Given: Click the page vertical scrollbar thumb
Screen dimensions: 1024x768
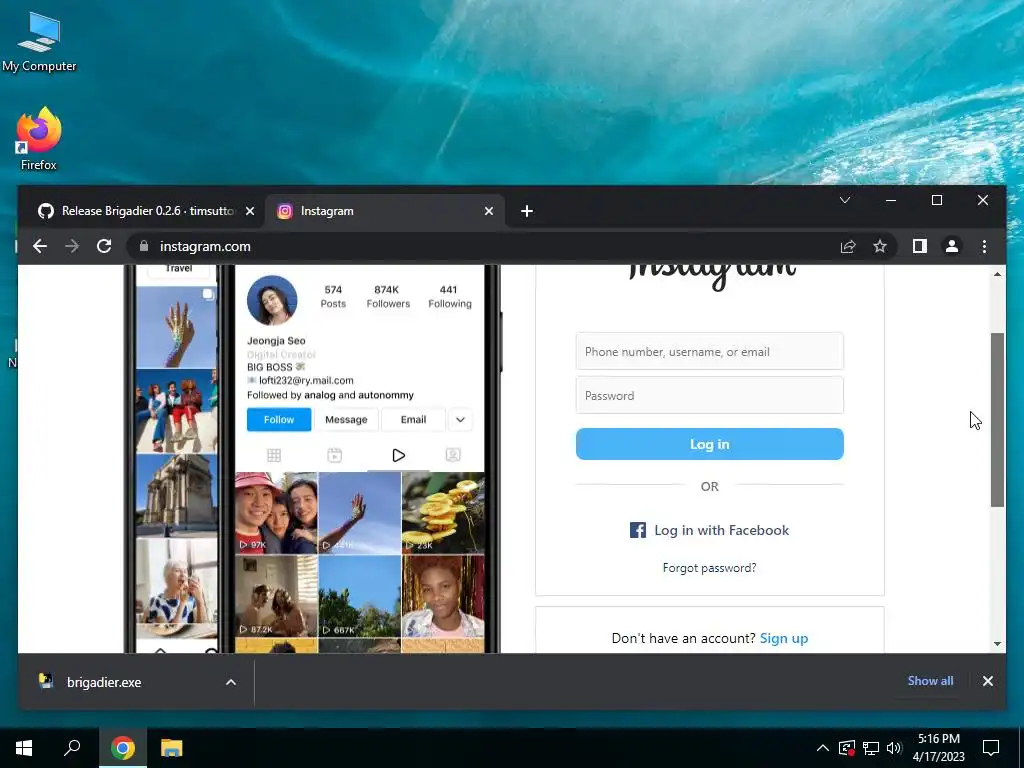Looking at the screenshot, I should tap(997, 419).
